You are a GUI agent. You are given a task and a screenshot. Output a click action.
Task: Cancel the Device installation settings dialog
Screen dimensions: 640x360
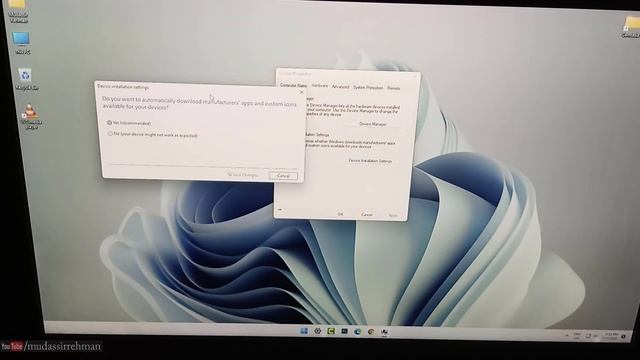(x=283, y=176)
